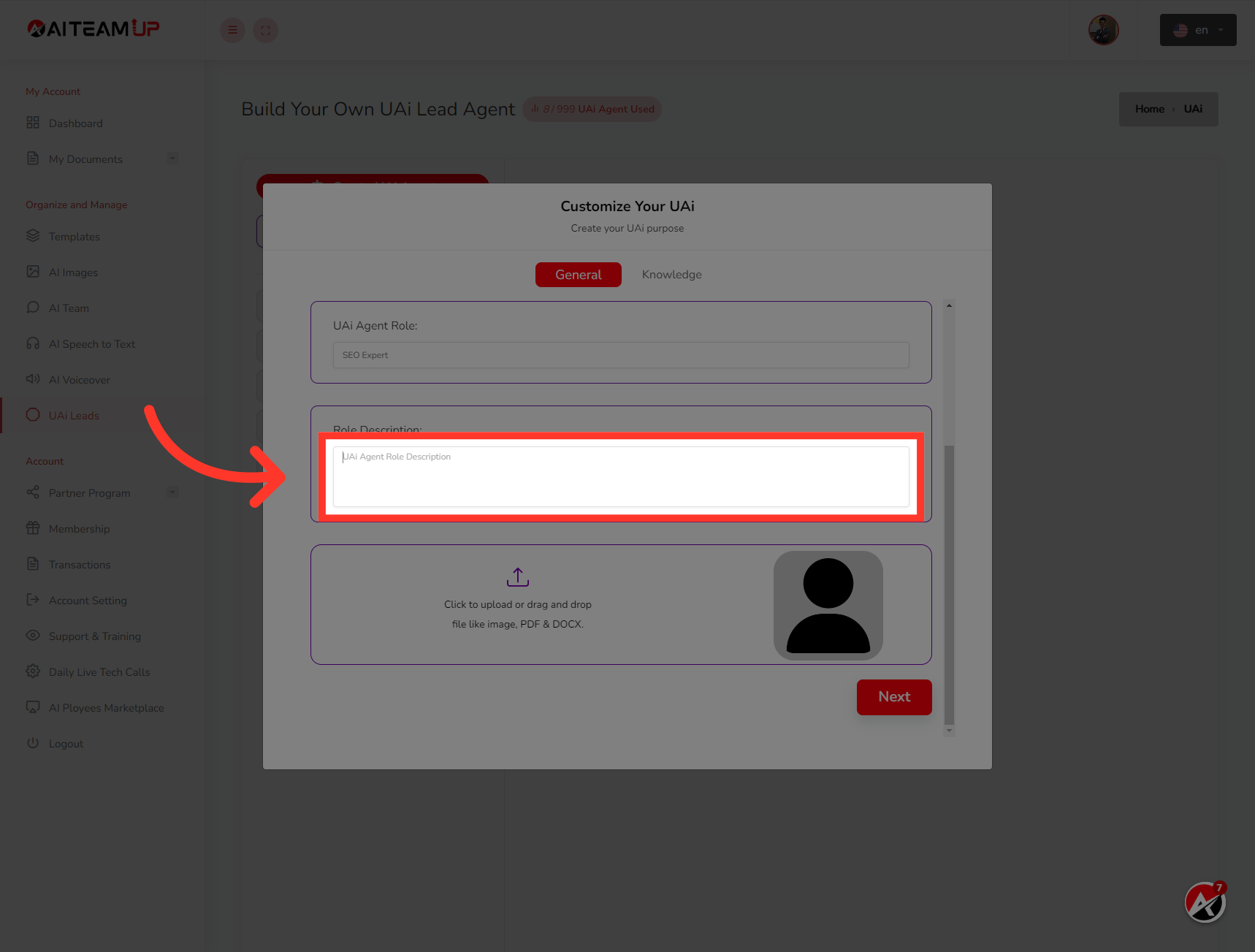
Task: Open AI Images page
Action: (73, 273)
